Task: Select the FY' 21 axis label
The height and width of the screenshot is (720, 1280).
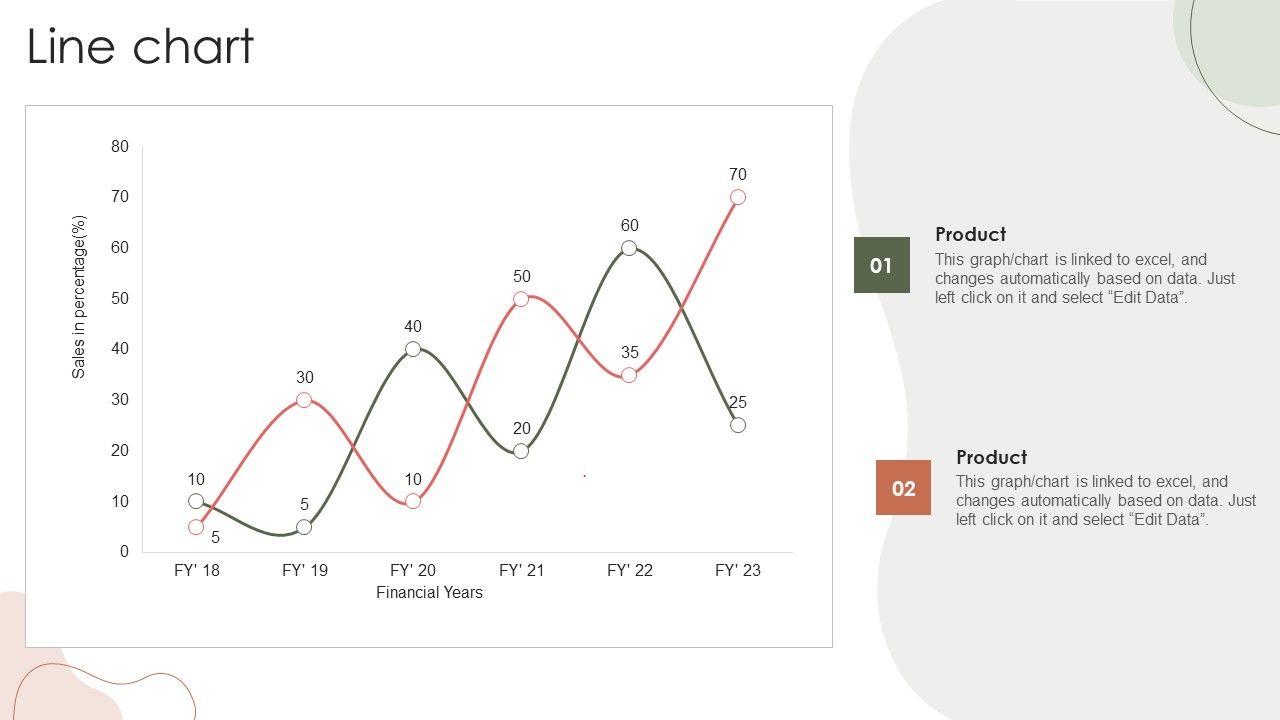Action: click(521, 570)
